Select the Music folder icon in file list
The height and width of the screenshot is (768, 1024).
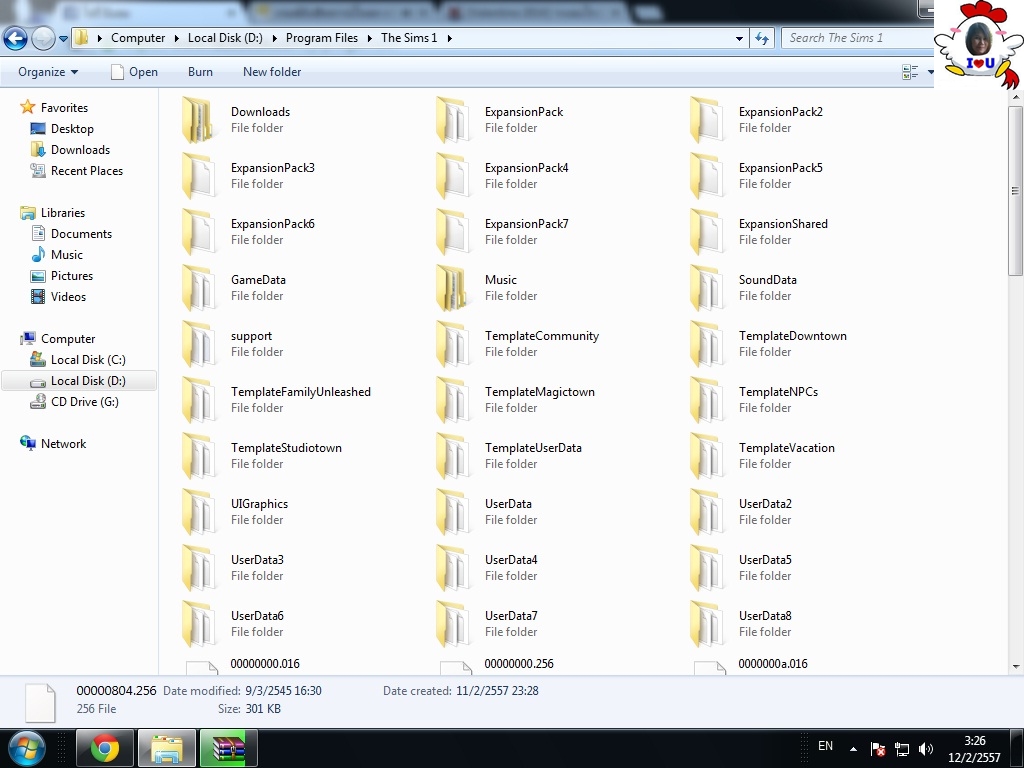[x=453, y=287]
